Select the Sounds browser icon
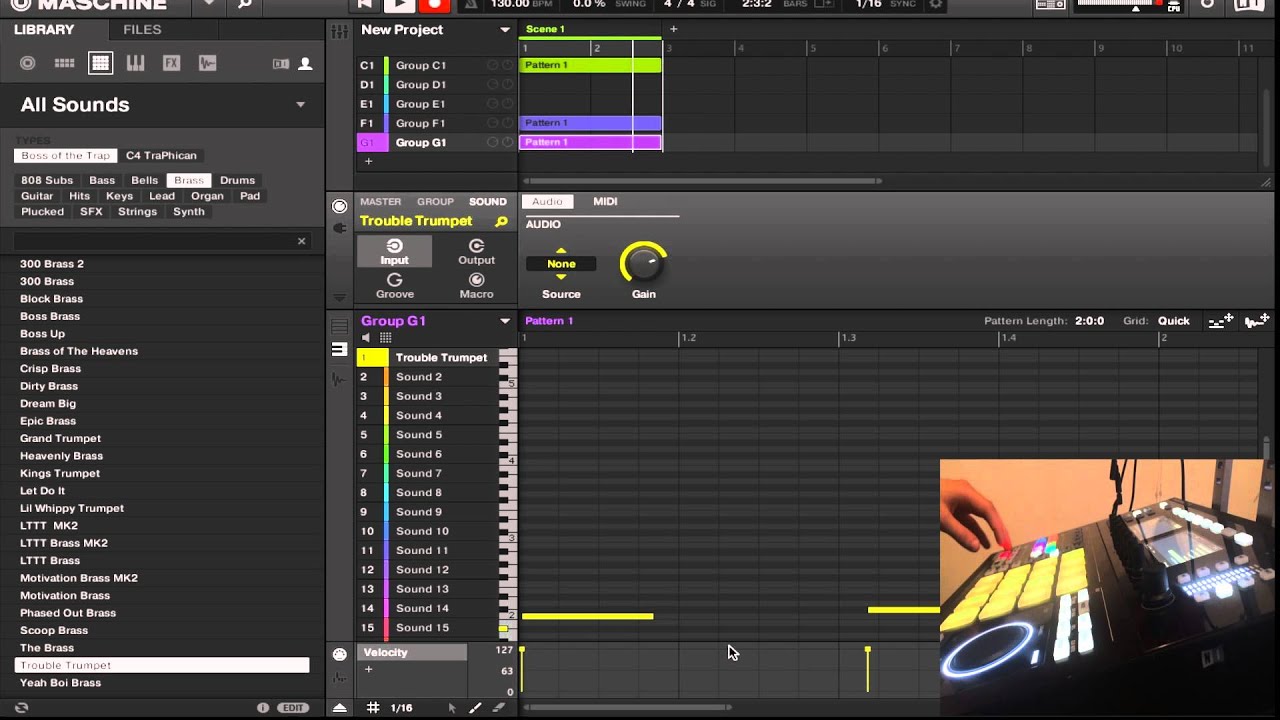 pyautogui.click(x=100, y=63)
